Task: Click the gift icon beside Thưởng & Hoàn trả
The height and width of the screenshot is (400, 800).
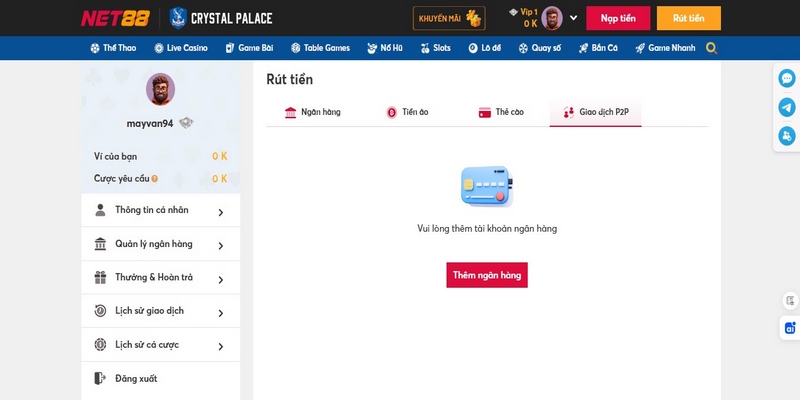Action: 101,278
